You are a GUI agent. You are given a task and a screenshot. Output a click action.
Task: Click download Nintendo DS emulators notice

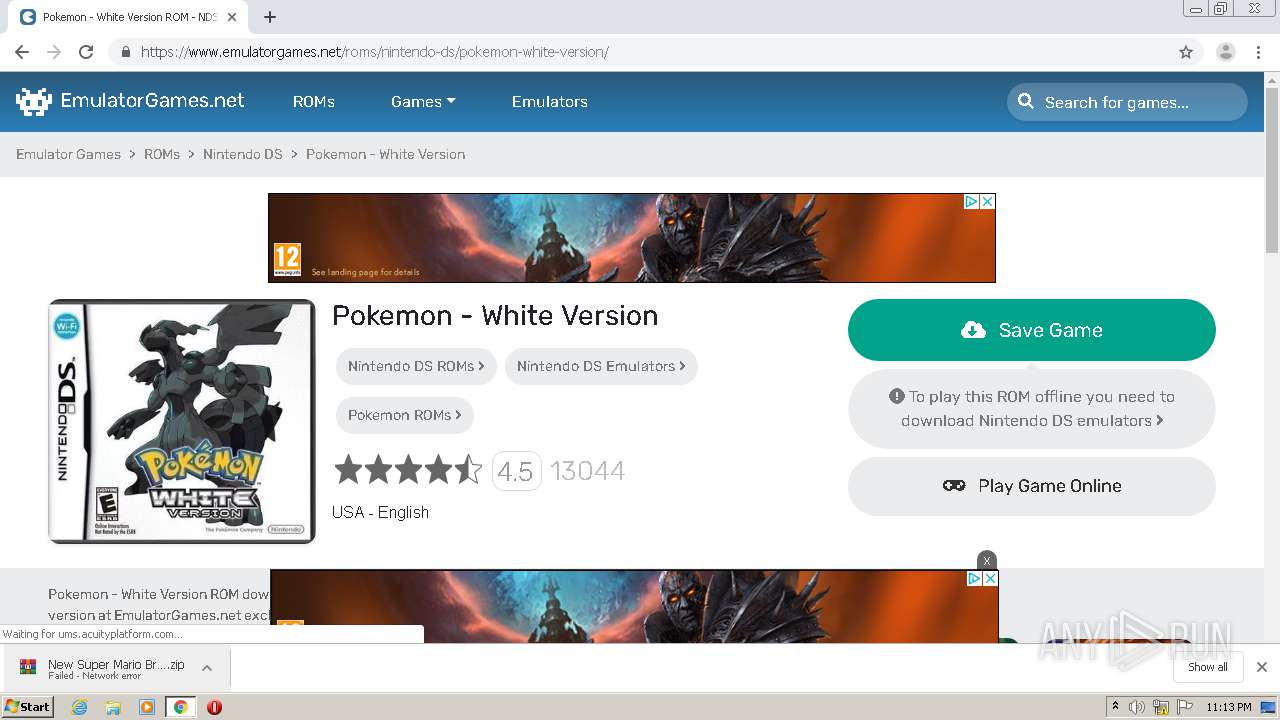pos(1032,409)
